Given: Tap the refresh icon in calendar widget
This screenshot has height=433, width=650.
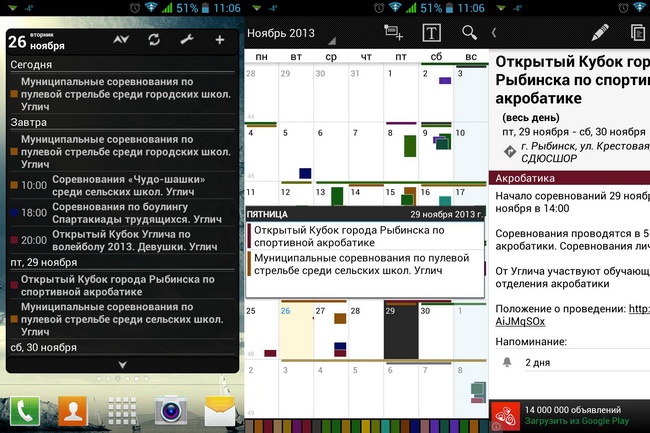Looking at the screenshot, I should point(153,40).
